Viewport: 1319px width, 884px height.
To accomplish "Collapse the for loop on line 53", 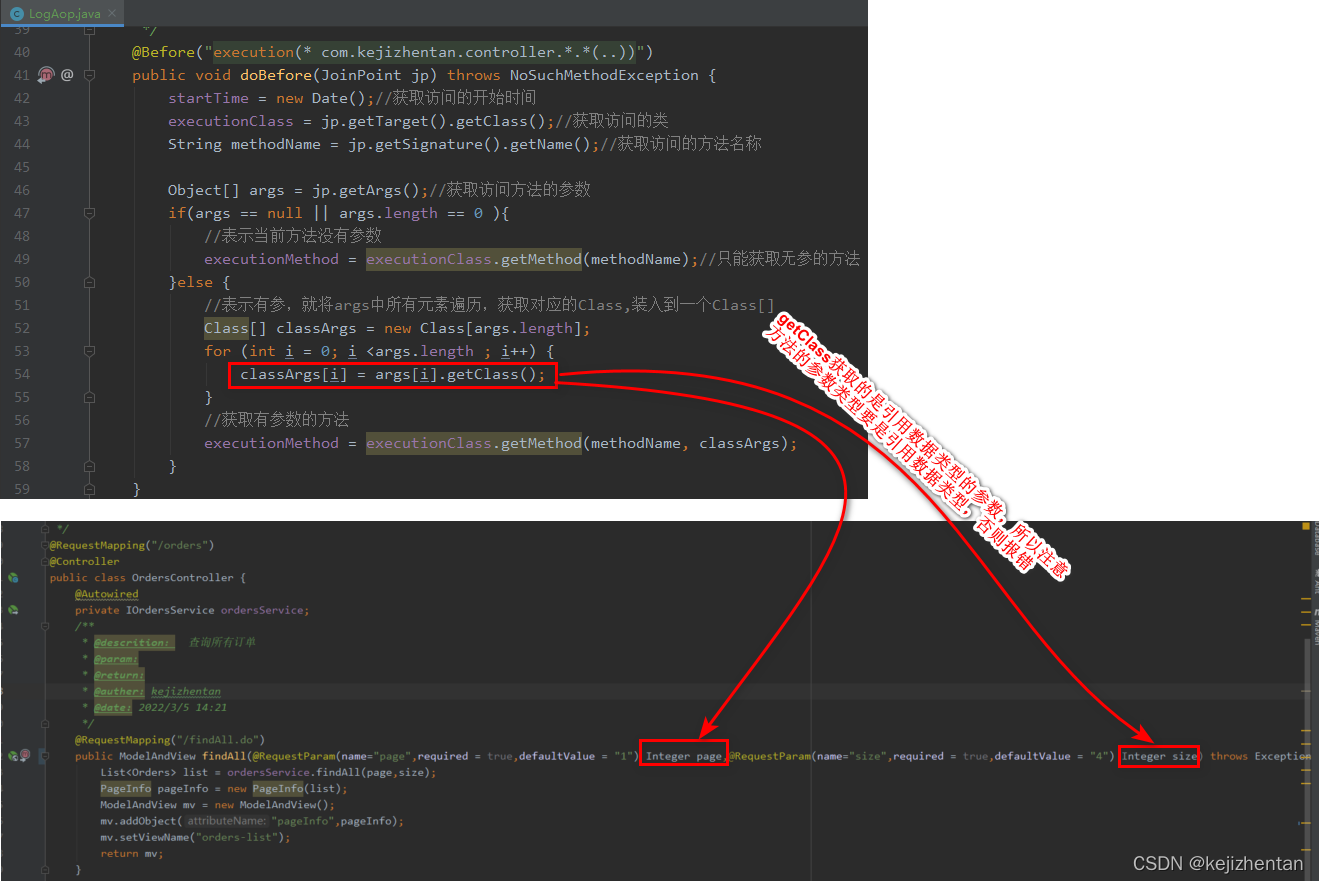I will pos(89,351).
